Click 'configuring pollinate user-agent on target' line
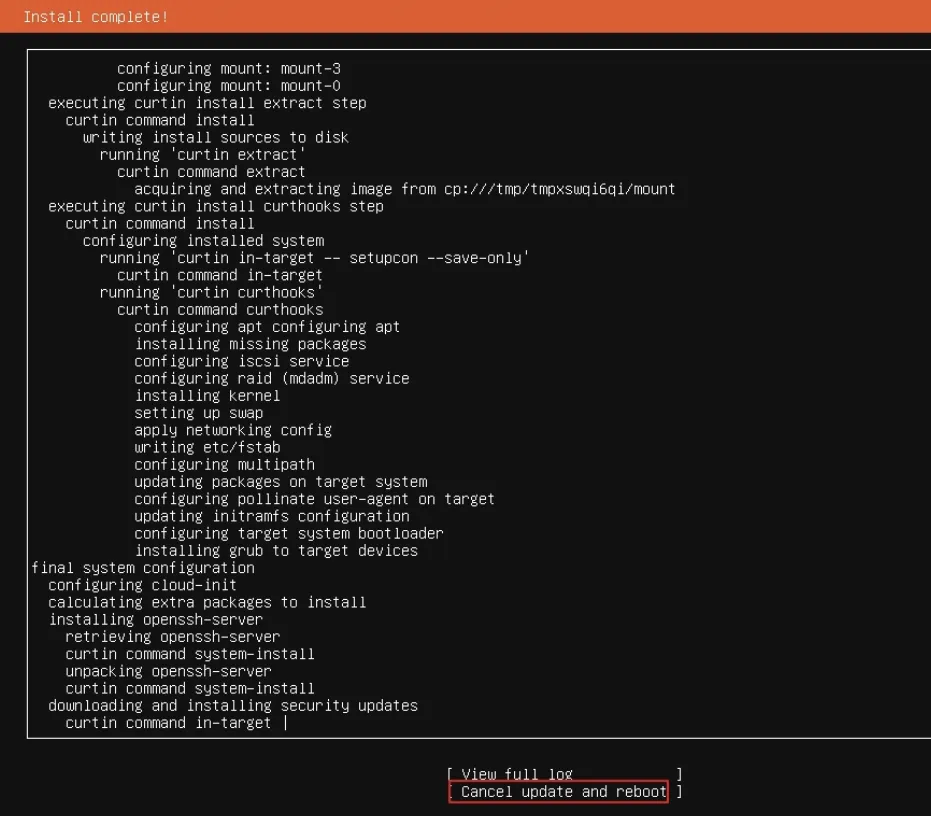This screenshot has height=816, width=931. click(x=314, y=499)
